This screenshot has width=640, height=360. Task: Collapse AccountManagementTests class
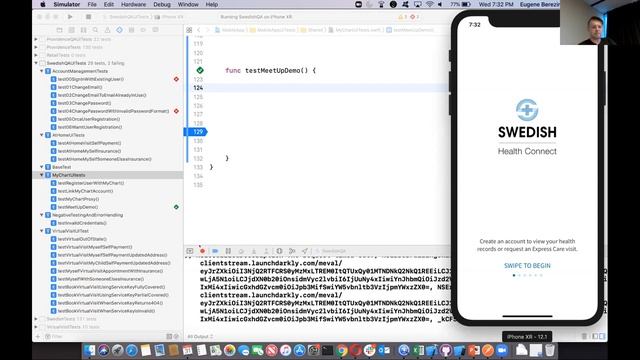pyautogui.click(x=42, y=71)
